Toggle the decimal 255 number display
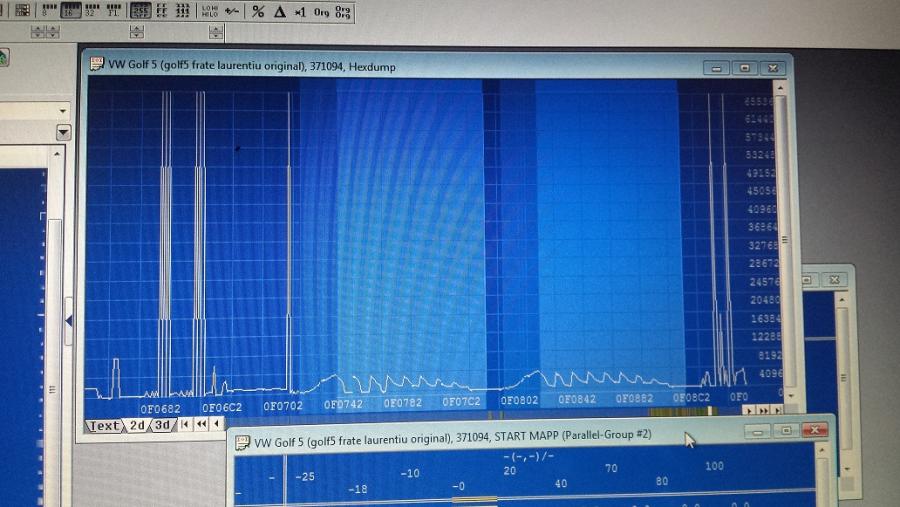 click(141, 11)
